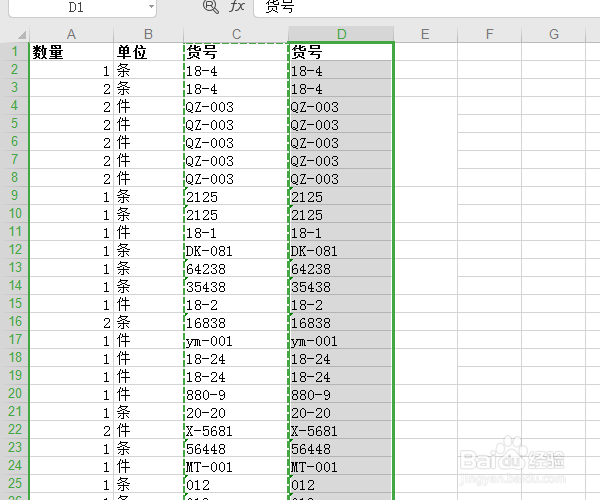Click cell D21 with 20-20

pyautogui.click(x=341, y=412)
